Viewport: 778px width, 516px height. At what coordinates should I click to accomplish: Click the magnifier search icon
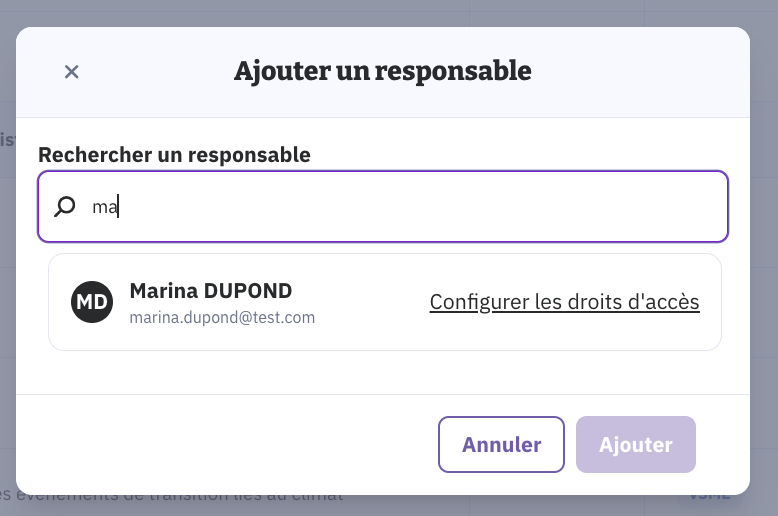click(x=65, y=207)
